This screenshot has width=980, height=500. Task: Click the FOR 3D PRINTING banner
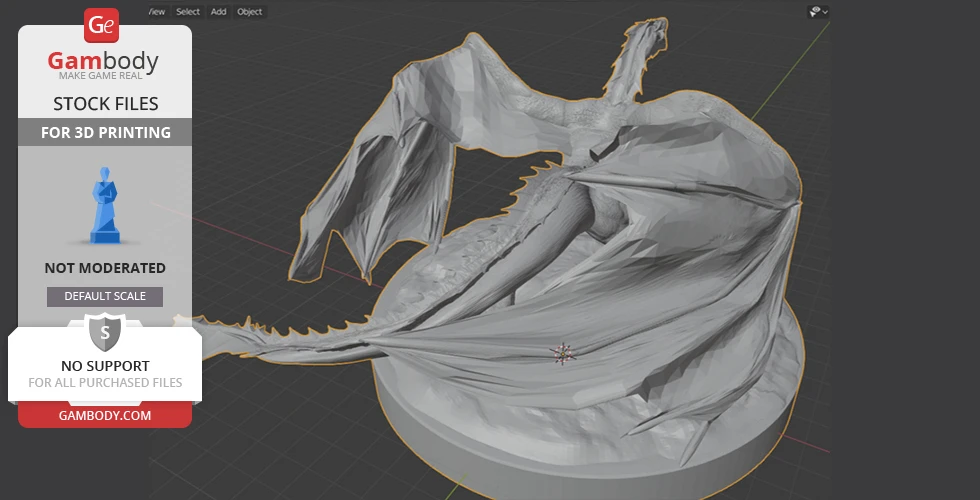(105, 132)
